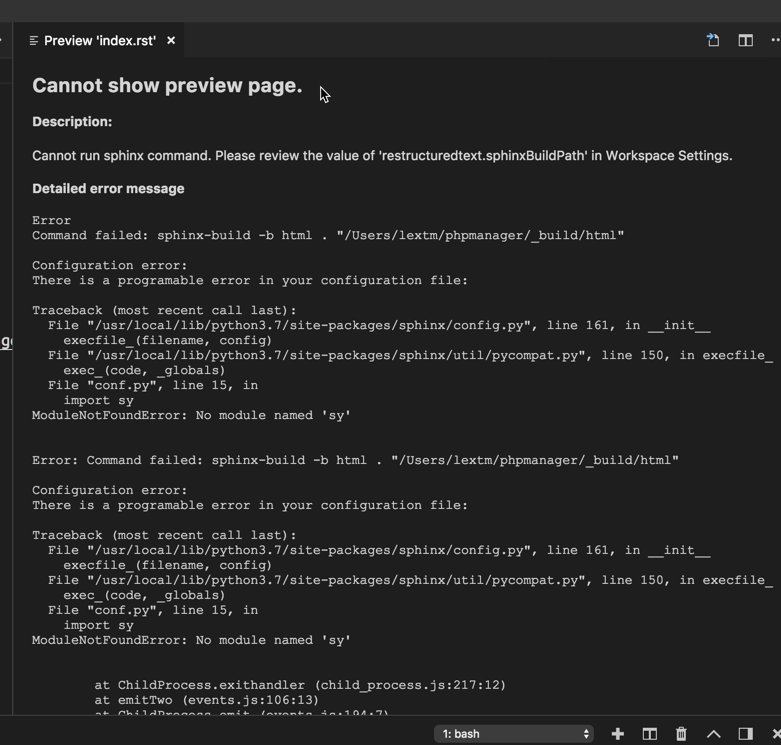Click the 'Detailed error message' heading
Image resolution: width=781 pixels, height=745 pixels.
tap(108, 189)
